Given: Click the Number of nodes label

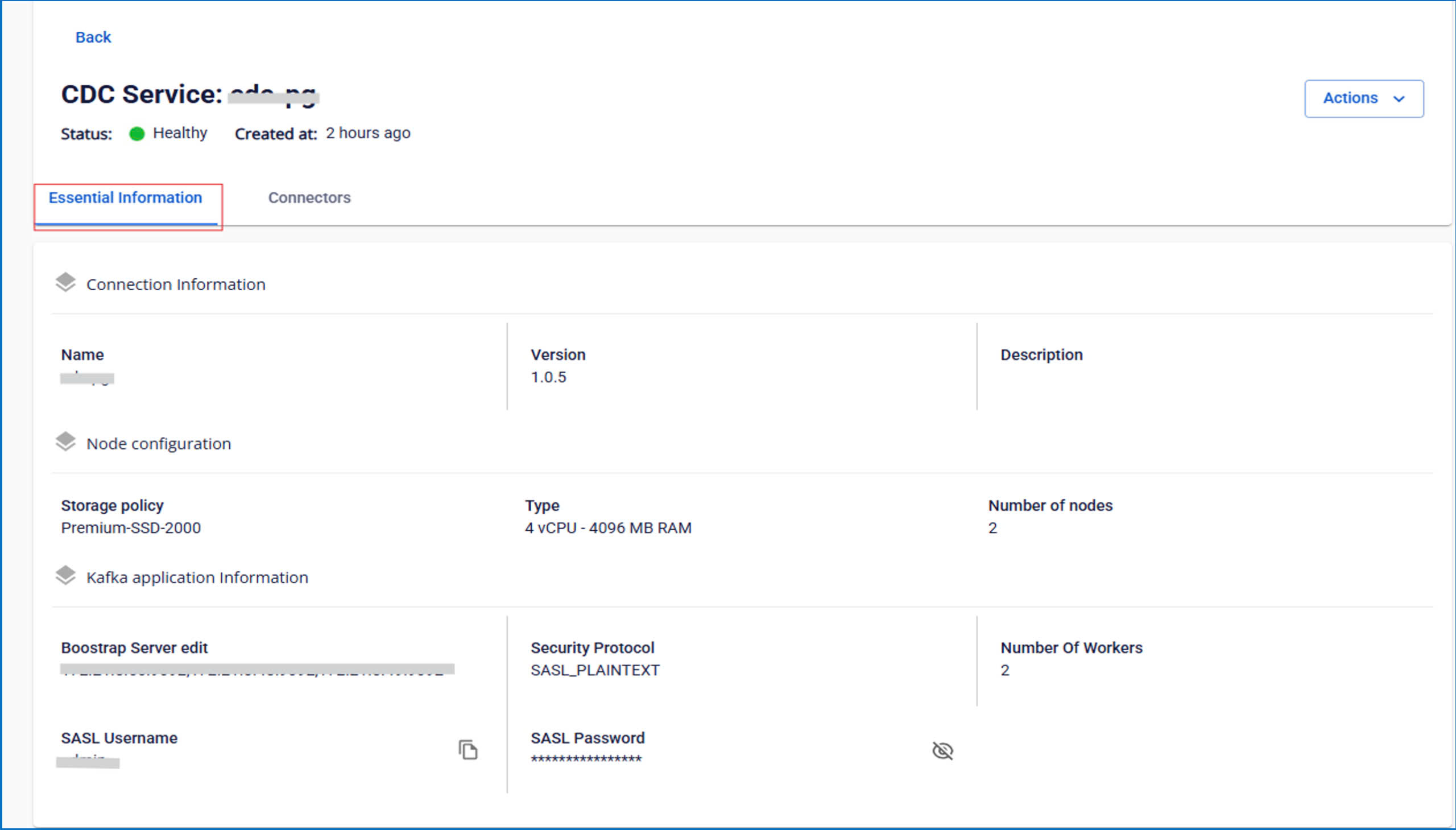Looking at the screenshot, I should [x=1050, y=506].
